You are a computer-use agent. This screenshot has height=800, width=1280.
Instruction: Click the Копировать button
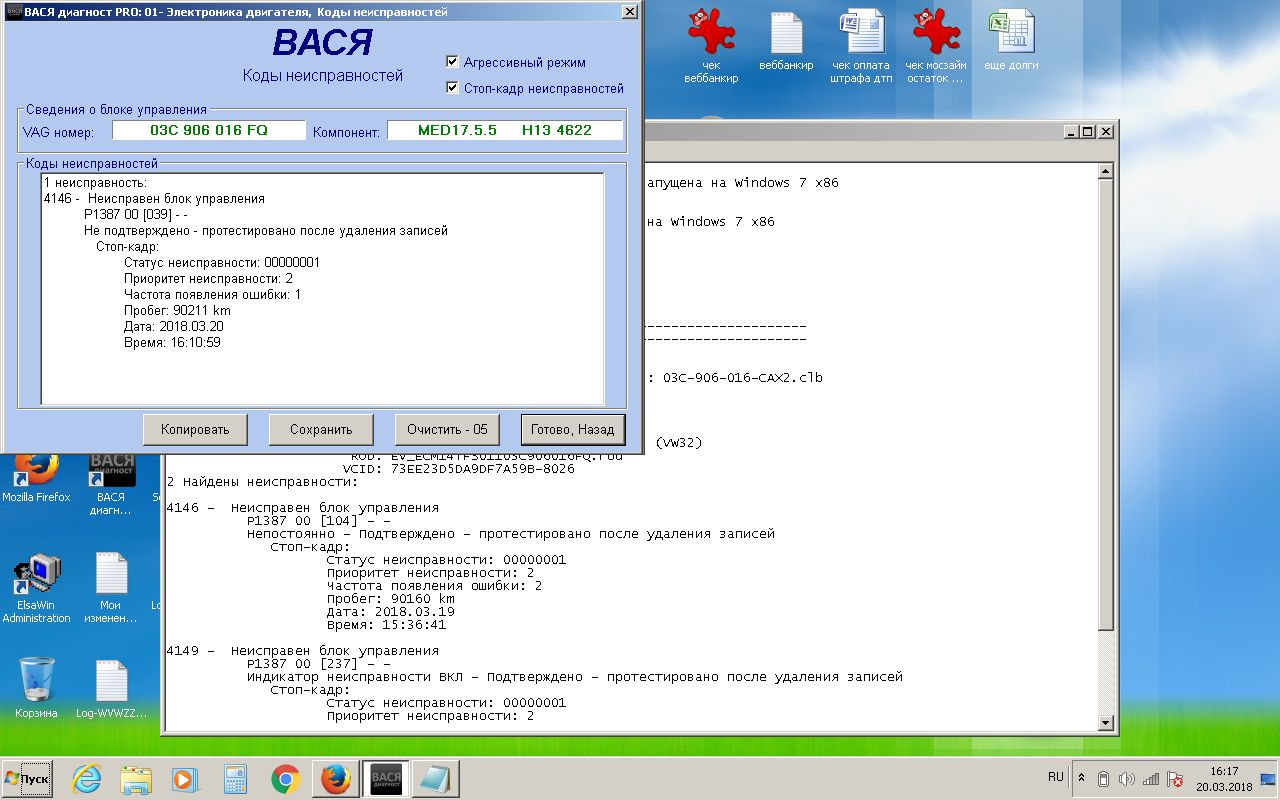(x=195, y=430)
